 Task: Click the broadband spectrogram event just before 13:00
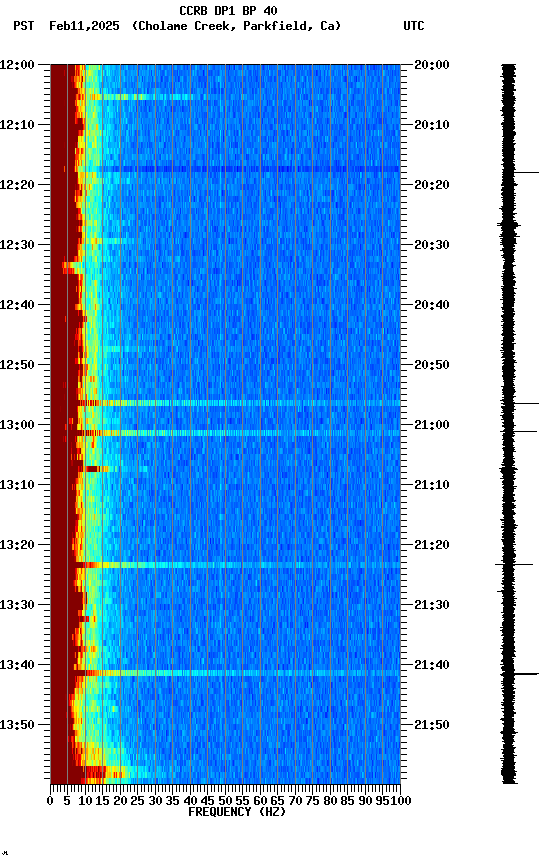[x=238, y=404]
